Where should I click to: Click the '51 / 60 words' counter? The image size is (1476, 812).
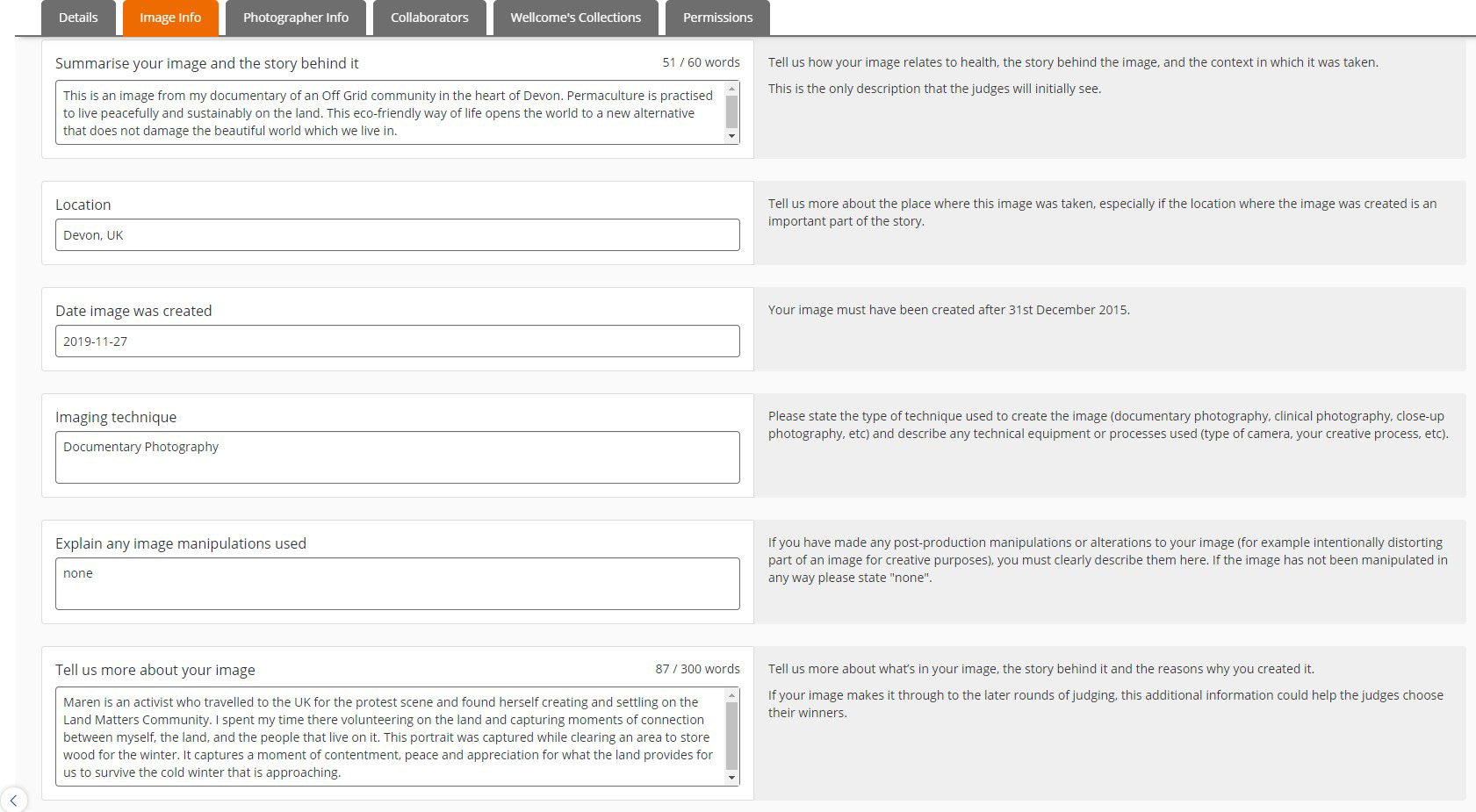(701, 62)
